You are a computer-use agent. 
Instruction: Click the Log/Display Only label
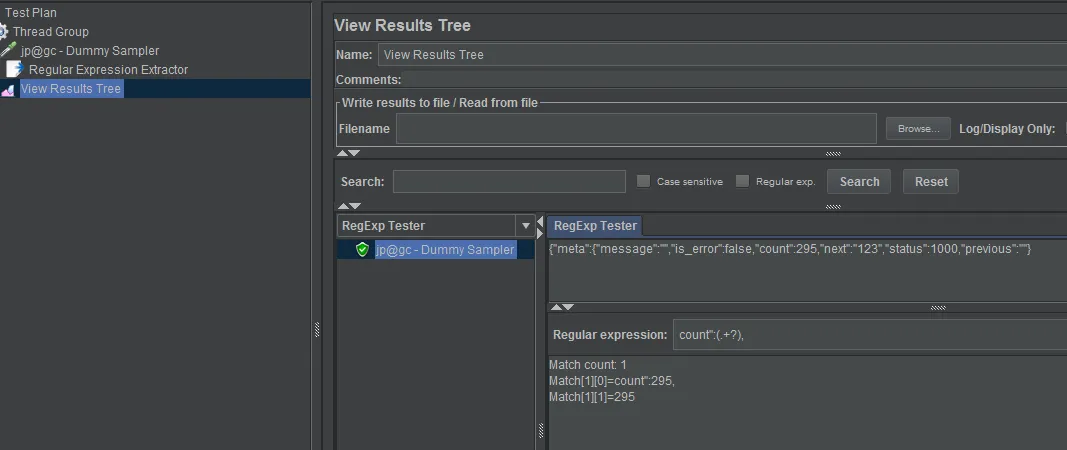point(1007,129)
